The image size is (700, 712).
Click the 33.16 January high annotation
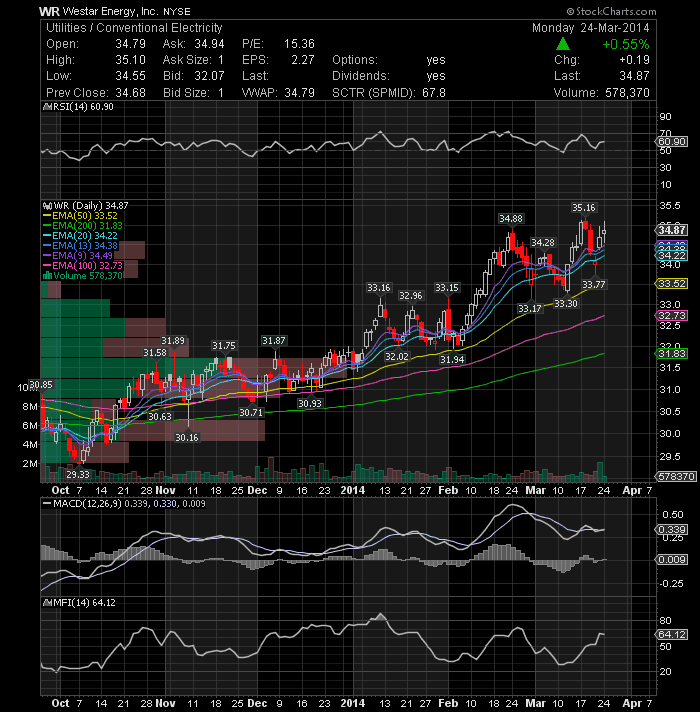pos(379,287)
